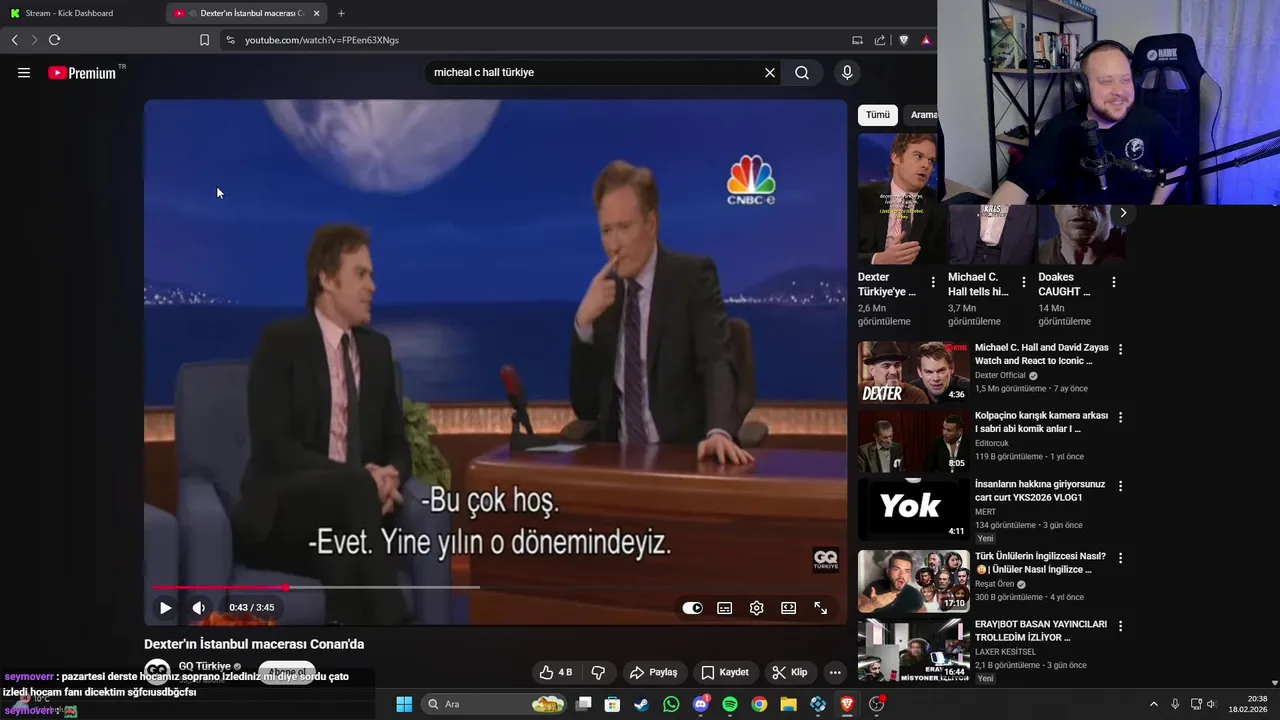Screen dimensions: 1280x720
Task: Open OBS Studio from the taskbar
Action: (x=877, y=704)
